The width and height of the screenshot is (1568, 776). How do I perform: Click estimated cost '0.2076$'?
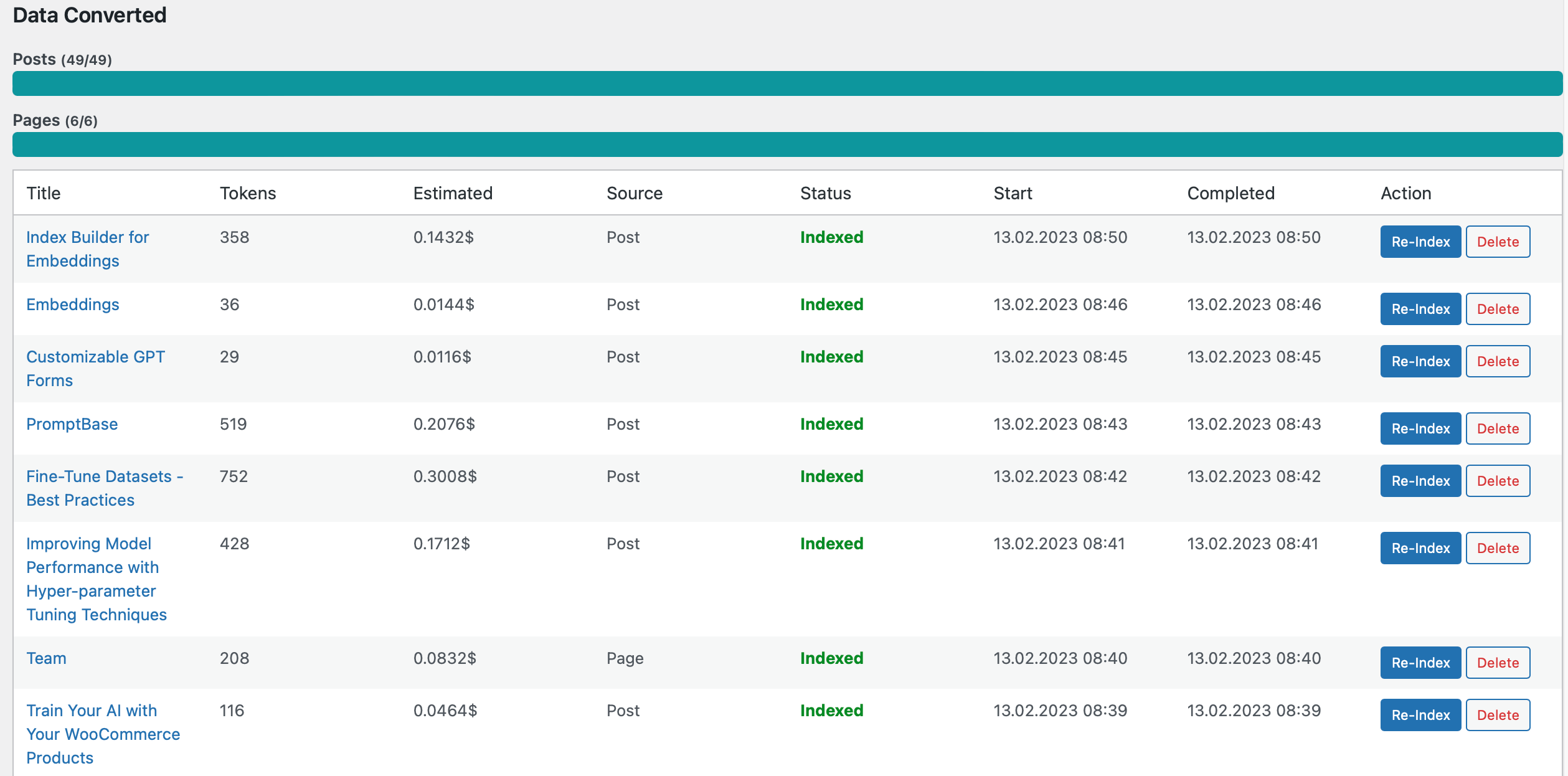[x=444, y=424]
